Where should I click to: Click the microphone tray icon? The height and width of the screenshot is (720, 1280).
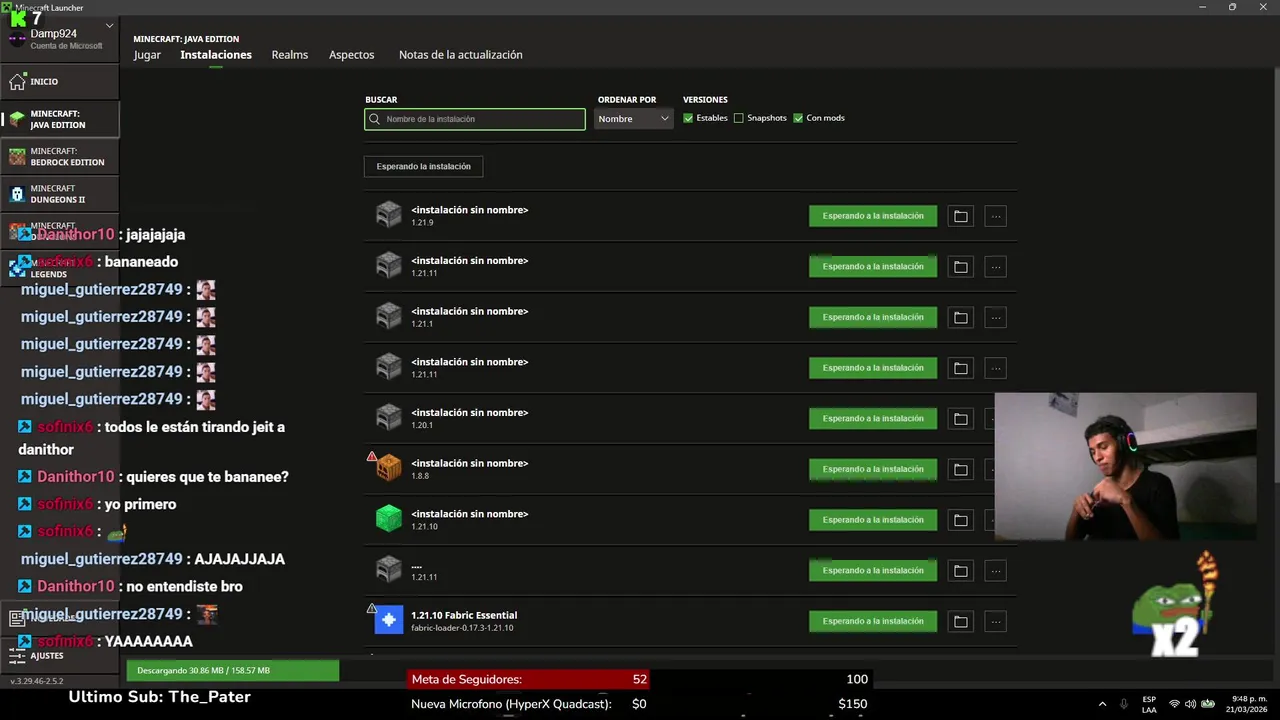(1124, 704)
